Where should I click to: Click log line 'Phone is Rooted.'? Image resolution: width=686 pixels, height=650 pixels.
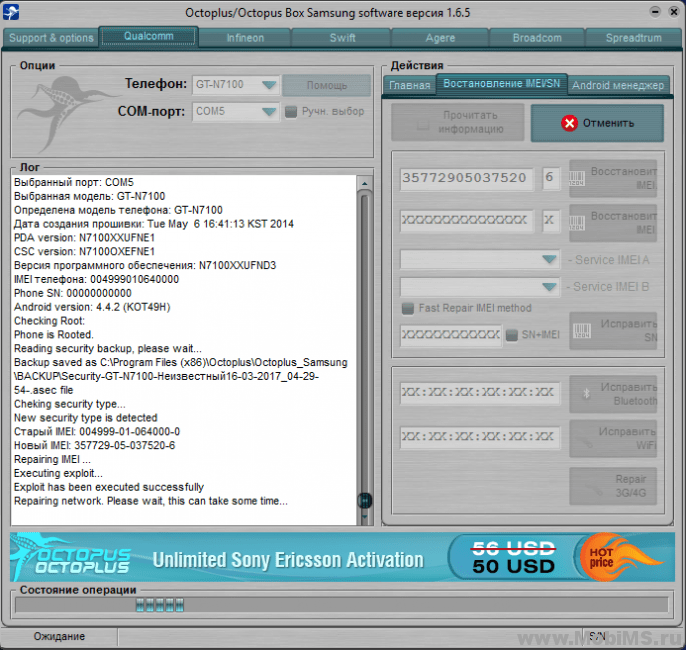[54, 335]
